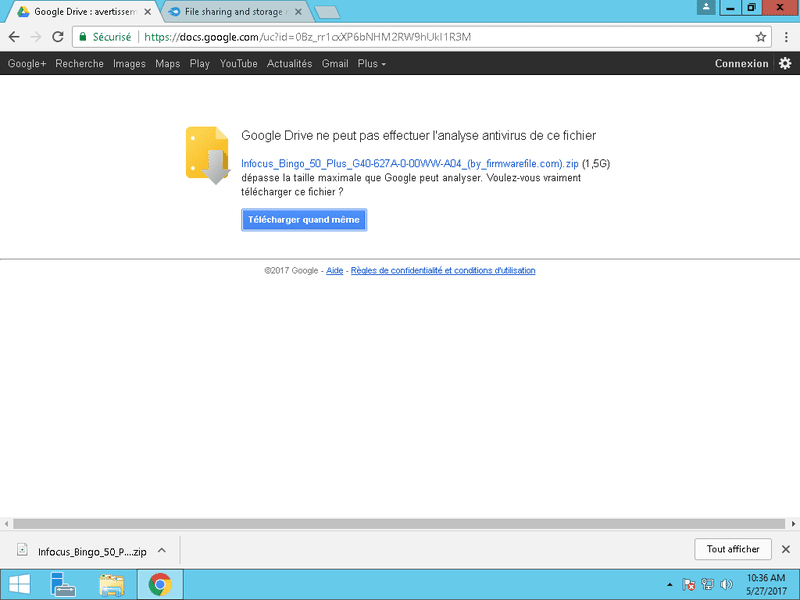Select Gmail in the Google menu bar
The image size is (800, 600).
tap(335, 63)
